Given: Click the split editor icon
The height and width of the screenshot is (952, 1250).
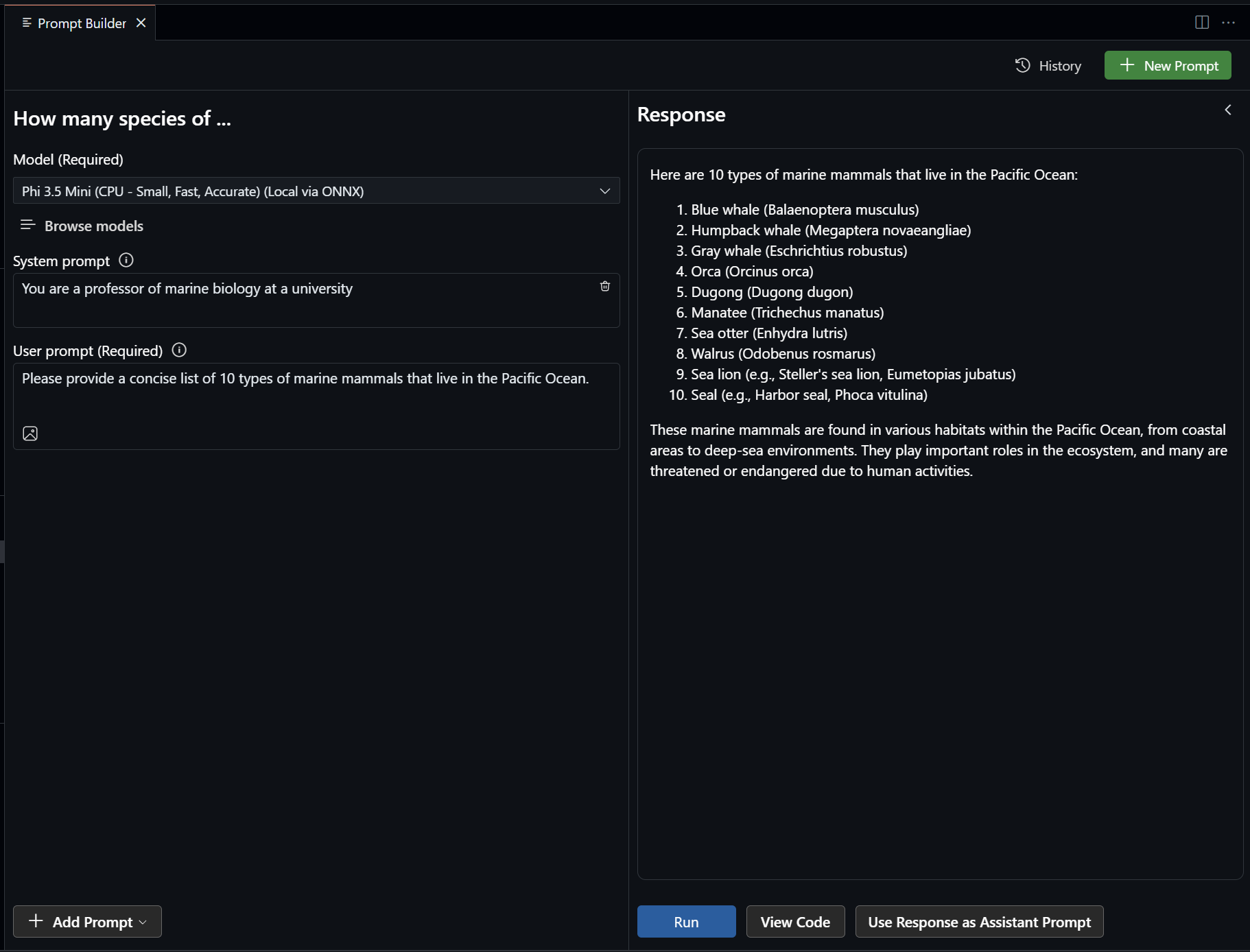Looking at the screenshot, I should coord(1202,23).
